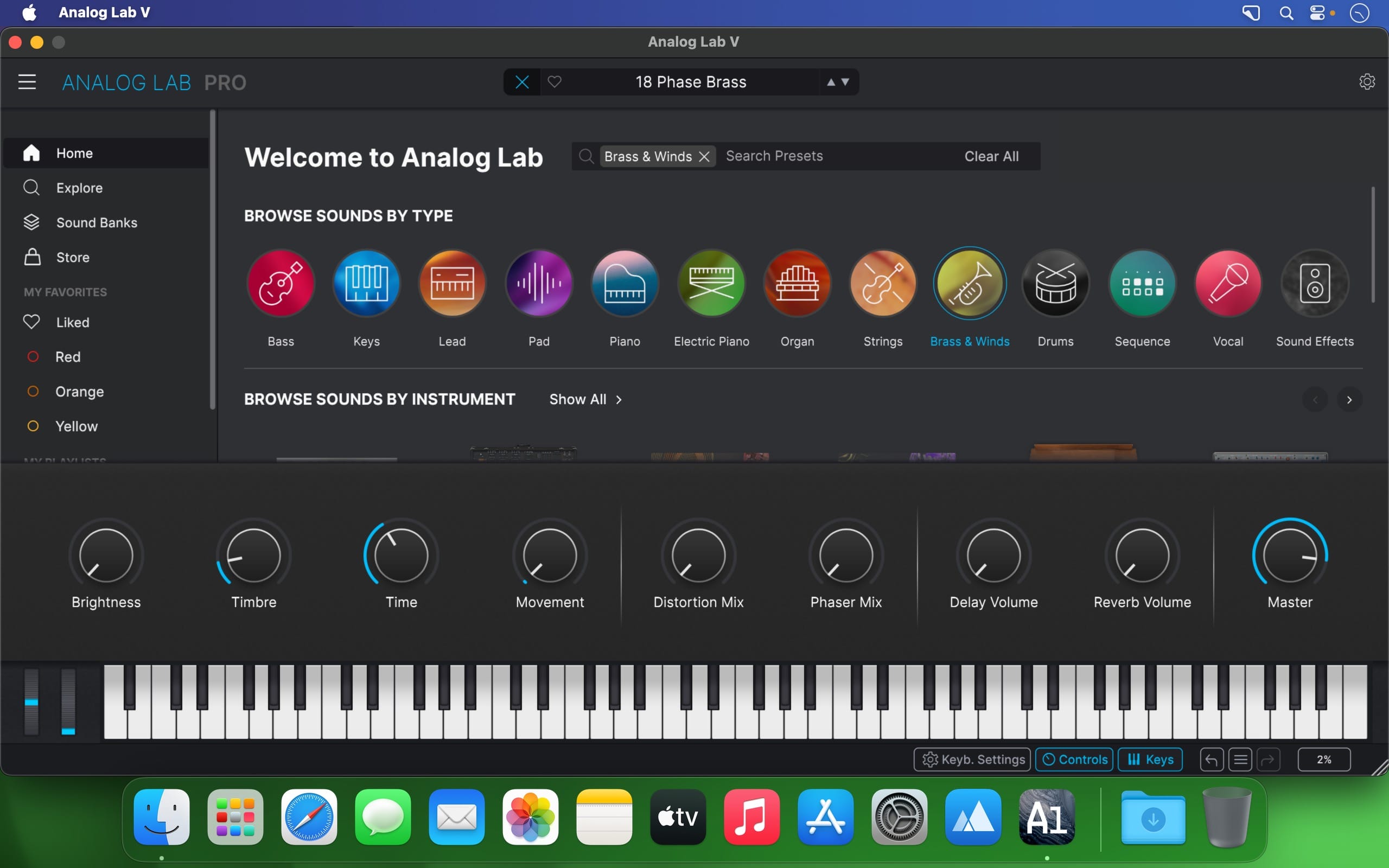Select the Drums sound type icon

pyautogui.click(x=1055, y=283)
